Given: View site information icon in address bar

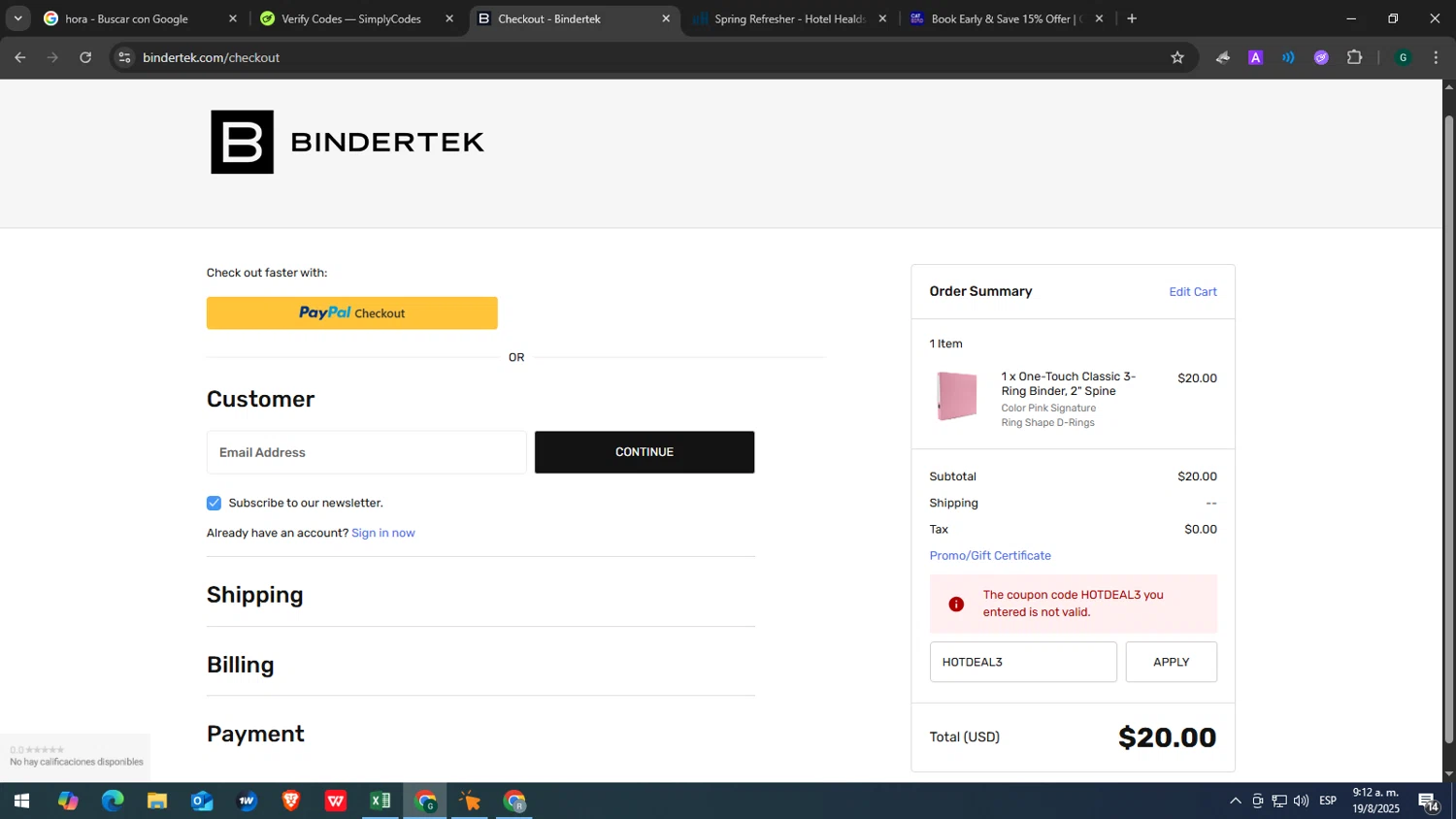Looking at the screenshot, I should pyautogui.click(x=124, y=57).
